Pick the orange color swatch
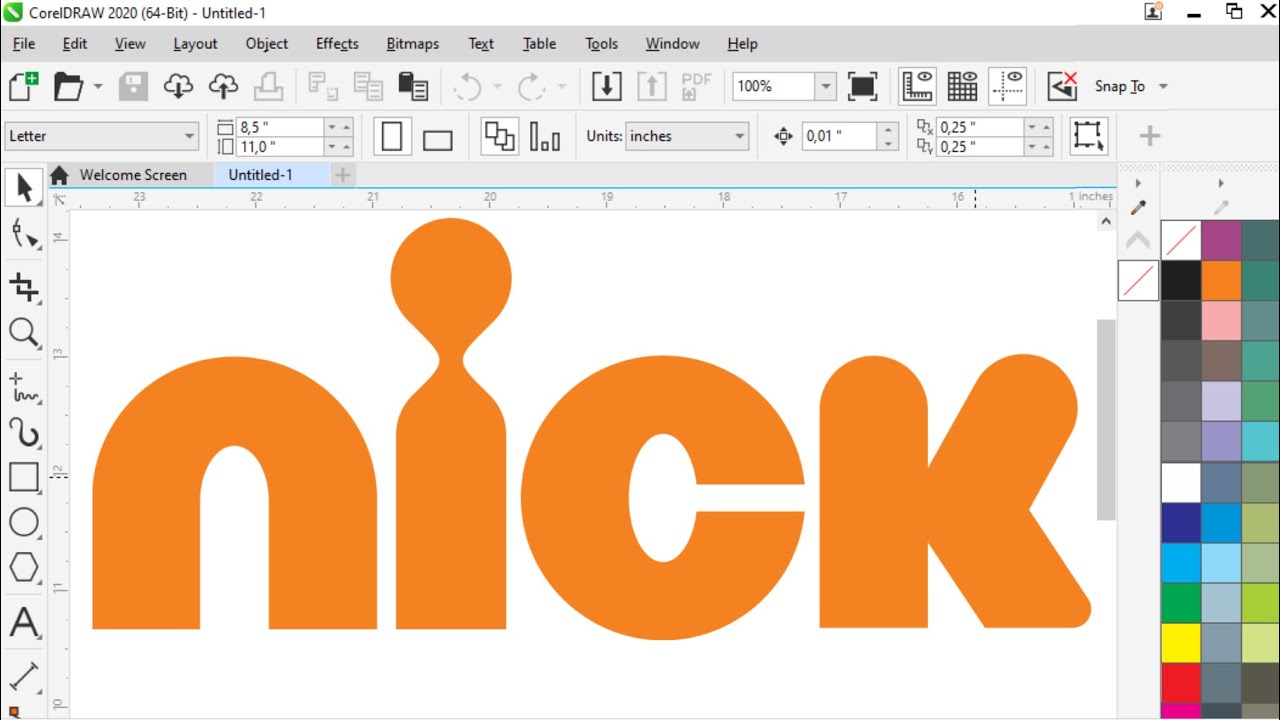 click(x=1220, y=281)
